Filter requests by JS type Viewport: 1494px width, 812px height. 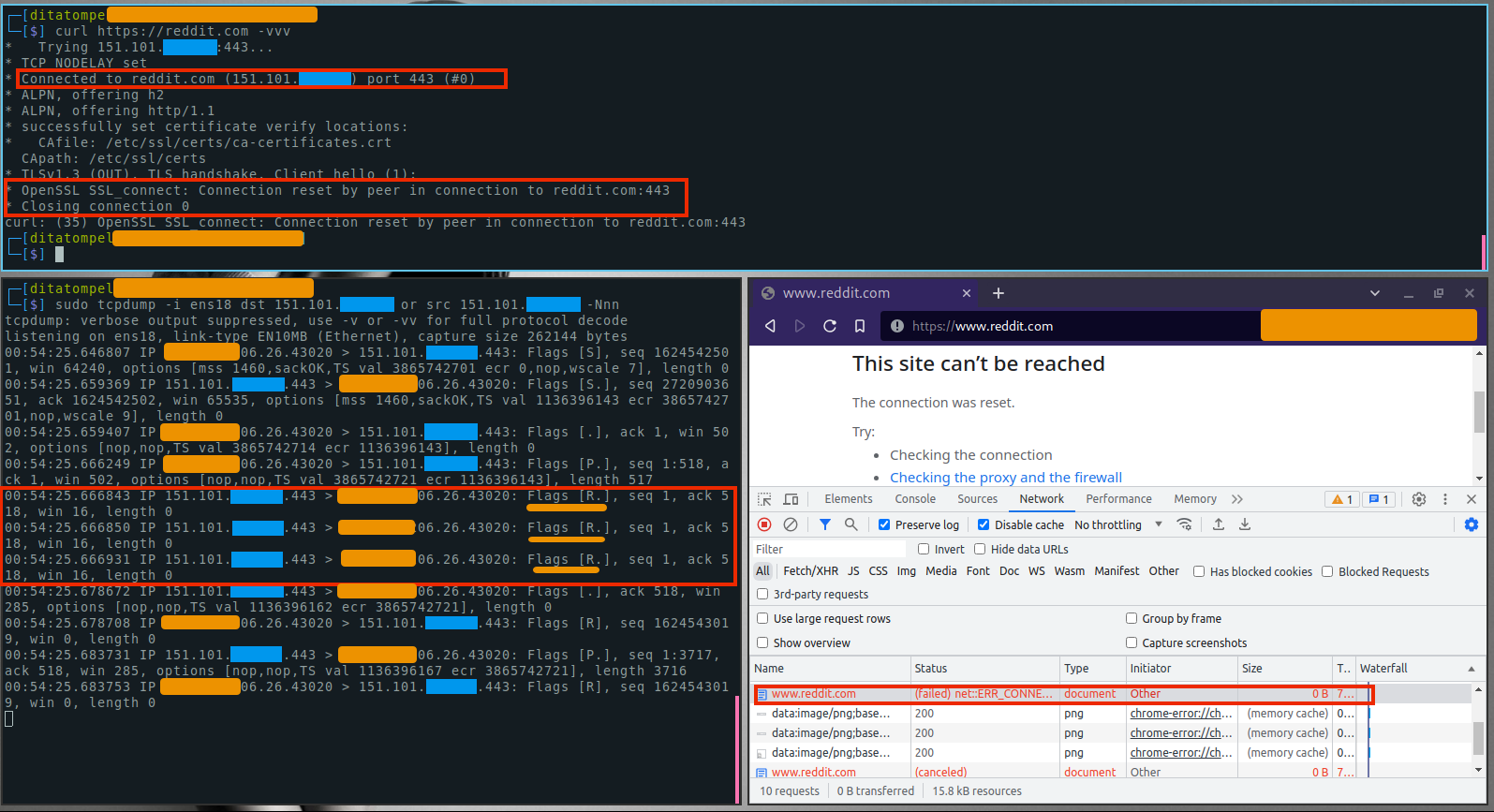[x=853, y=571]
